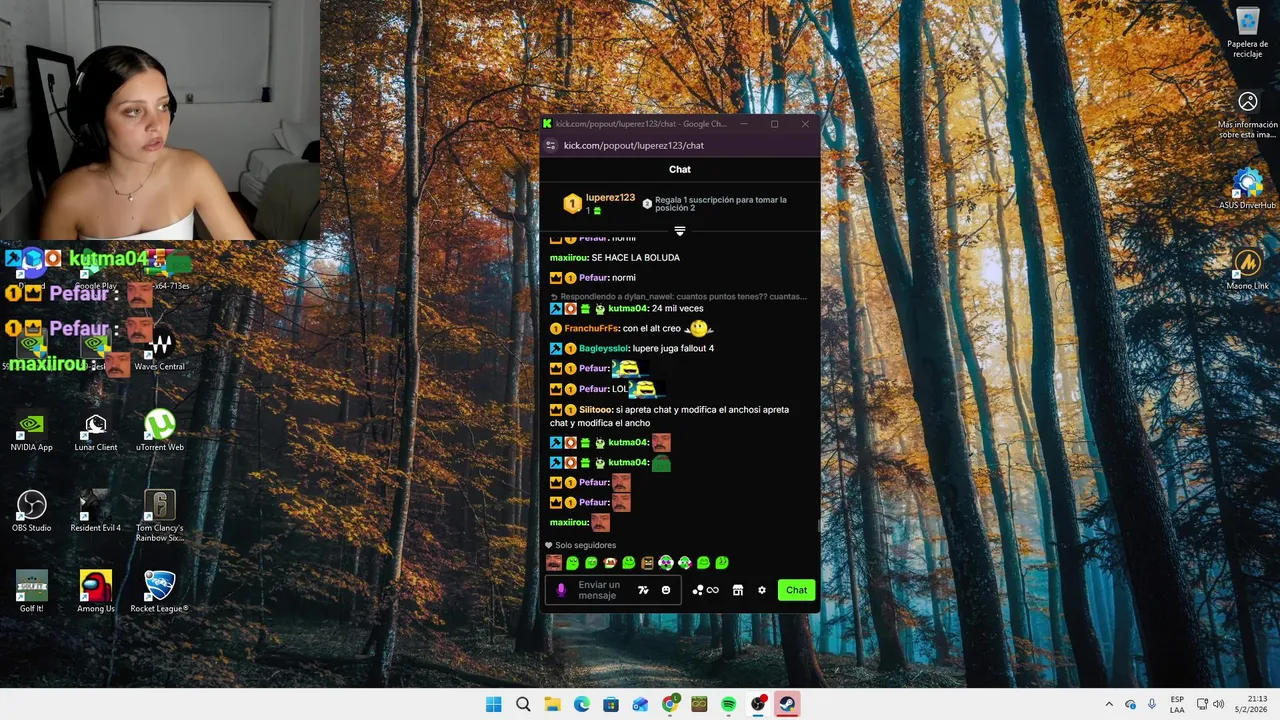This screenshot has height=720, width=1280.
Task: Switch to OBS Studio in taskbar
Action: (x=758, y=704)
